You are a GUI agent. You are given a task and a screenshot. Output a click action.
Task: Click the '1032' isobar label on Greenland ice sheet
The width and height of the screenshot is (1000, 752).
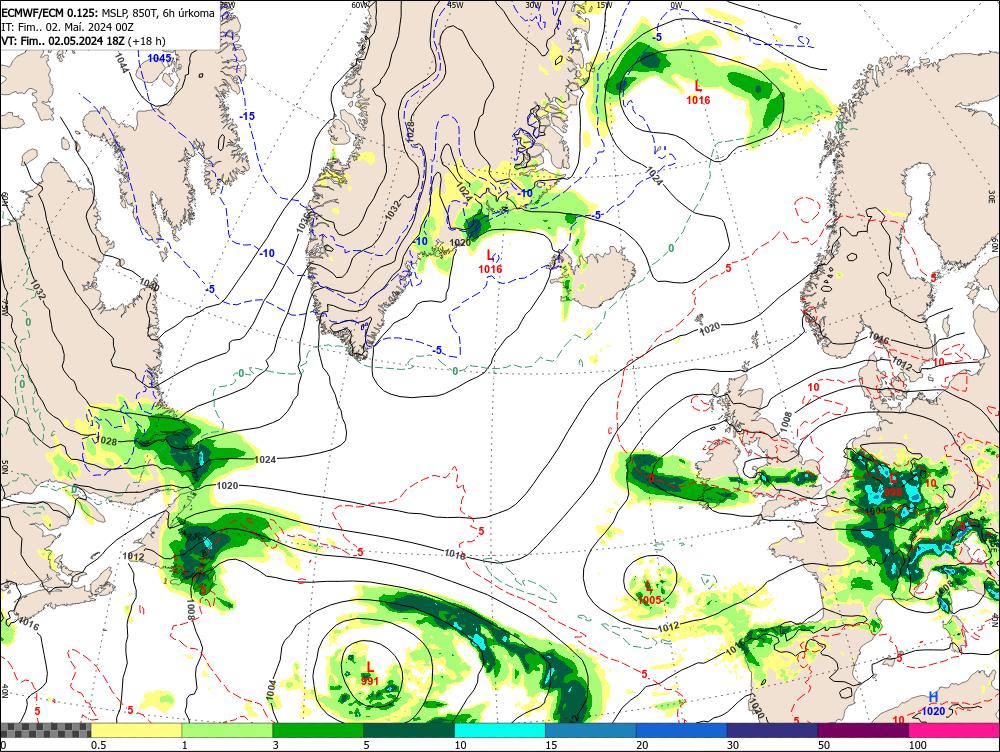(393, 211)
